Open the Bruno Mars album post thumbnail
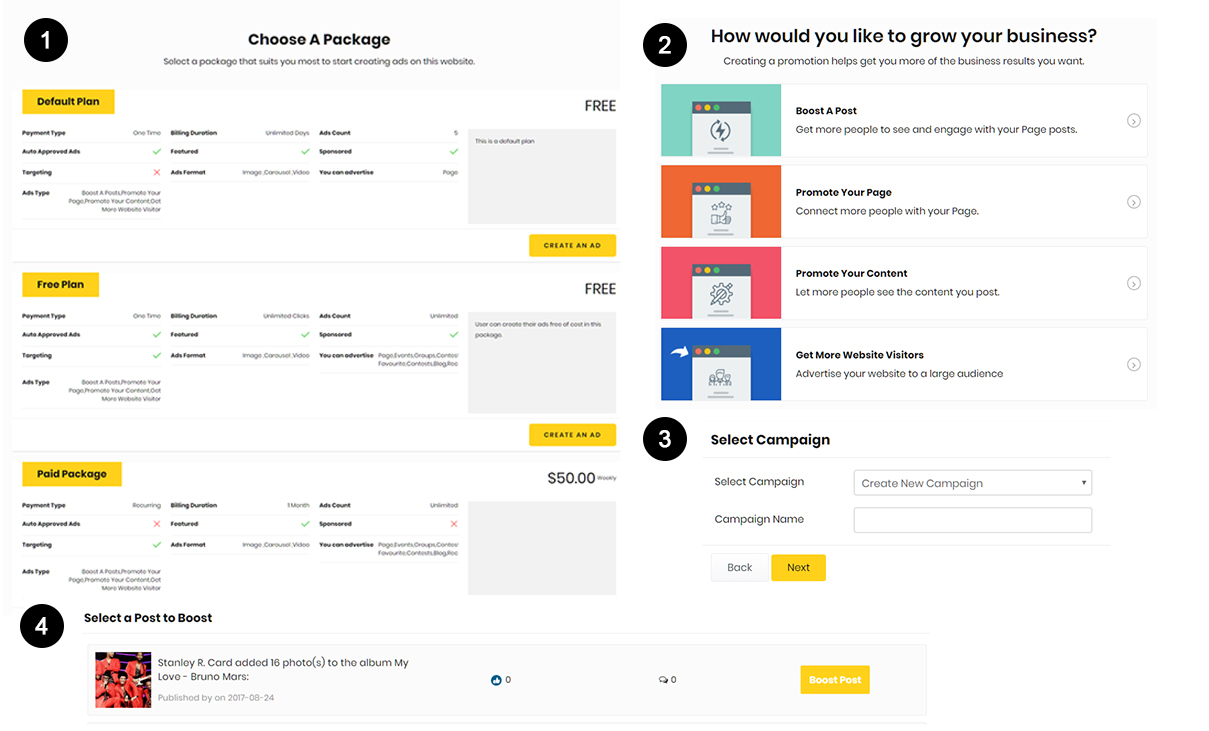The height and width of the screenshot is (731, 1209). [123, 680]
